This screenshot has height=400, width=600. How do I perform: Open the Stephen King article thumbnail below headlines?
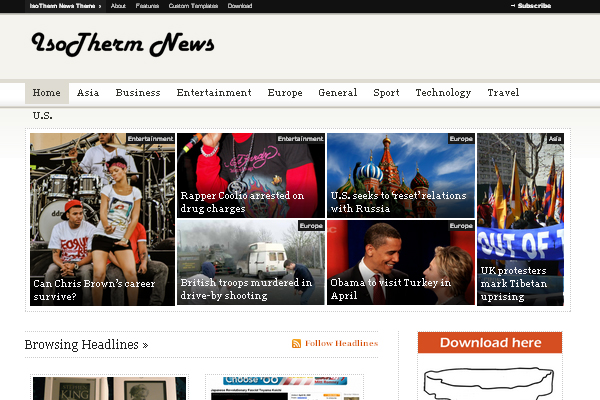pyautogui.click(x=109, y=388)
